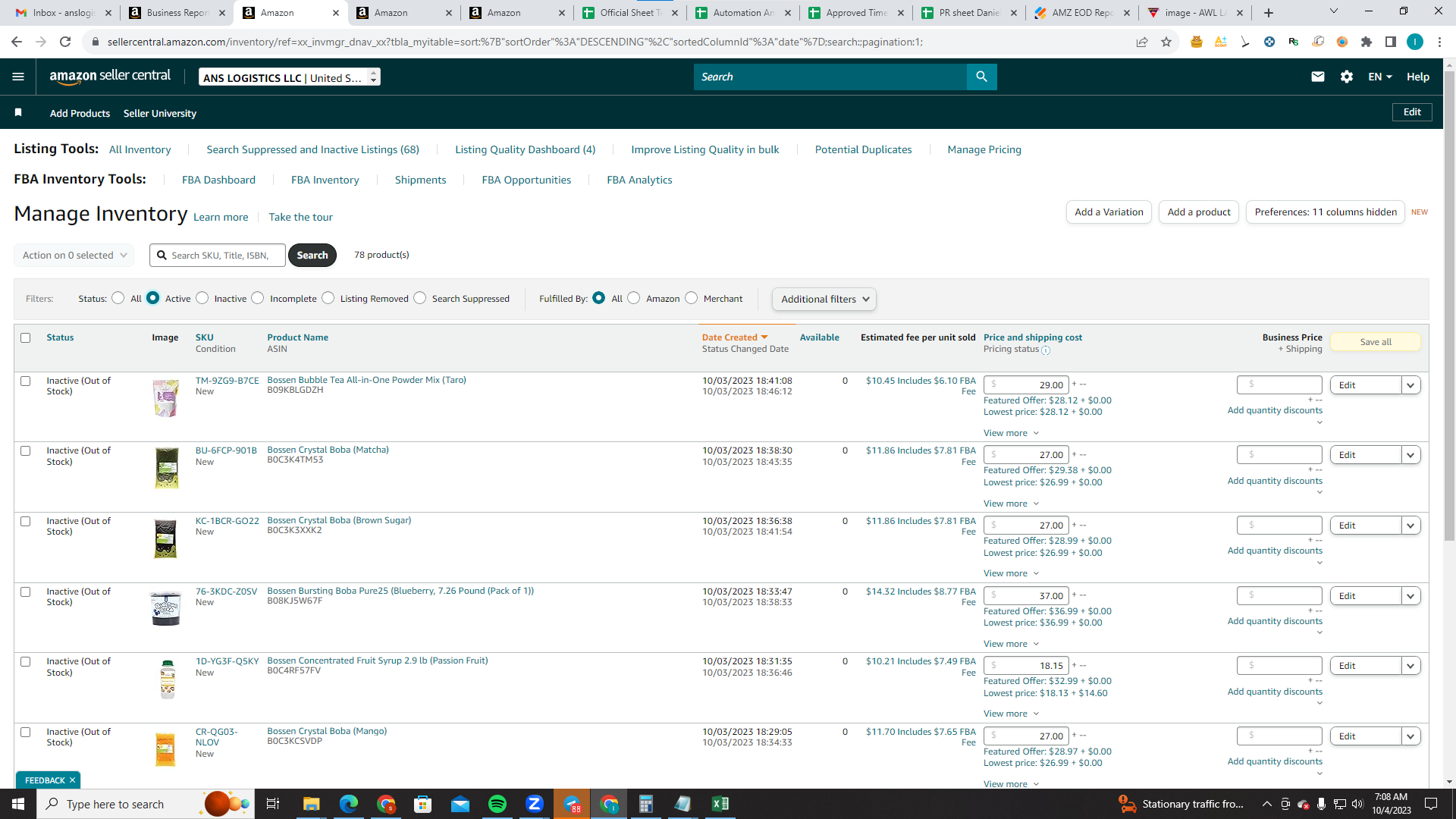Close the FEEDBACK tab
This screenshot has height=819, width=1456.
(73, 780)
